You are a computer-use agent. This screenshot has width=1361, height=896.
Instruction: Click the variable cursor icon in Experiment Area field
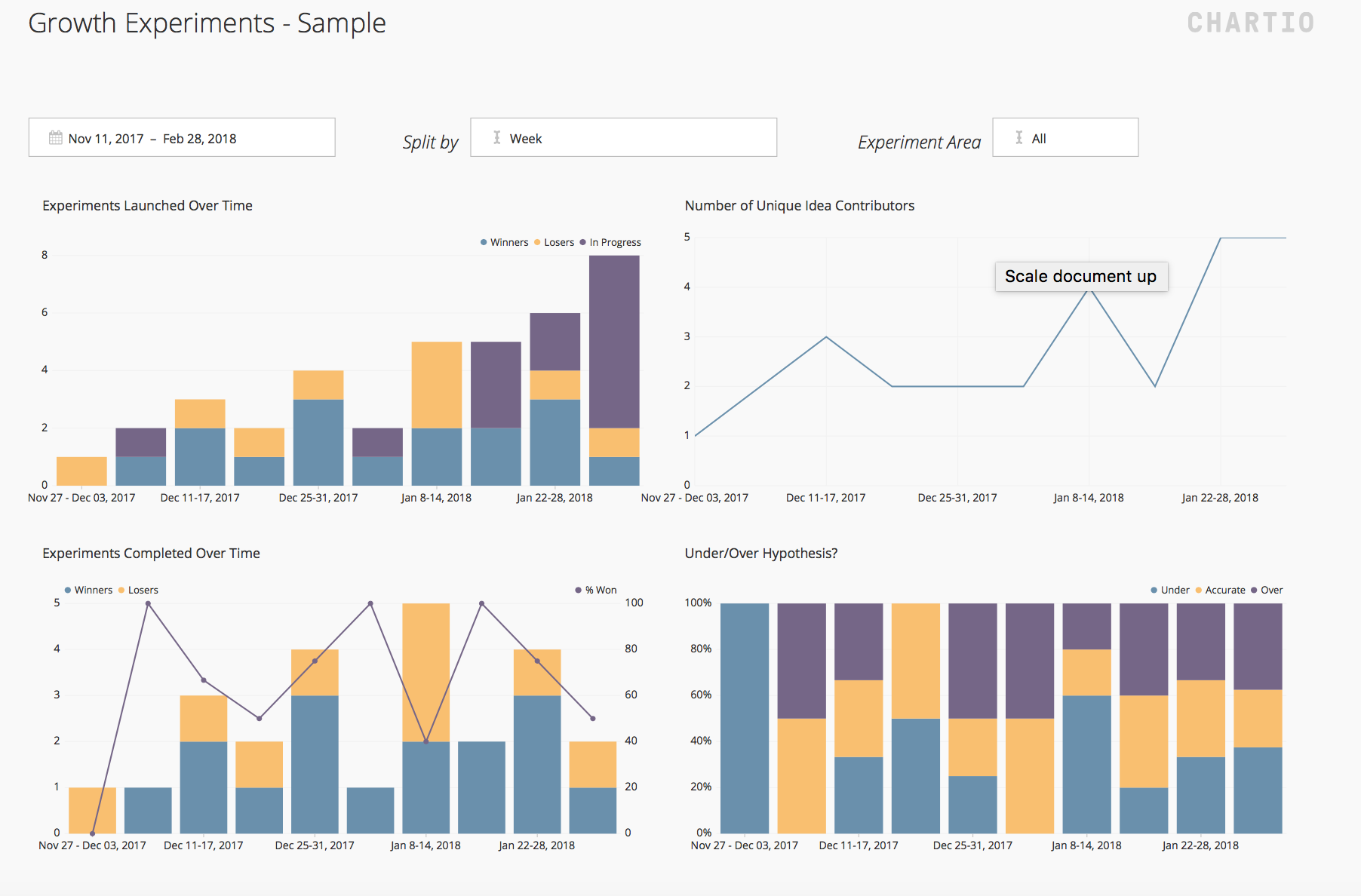1018,137
